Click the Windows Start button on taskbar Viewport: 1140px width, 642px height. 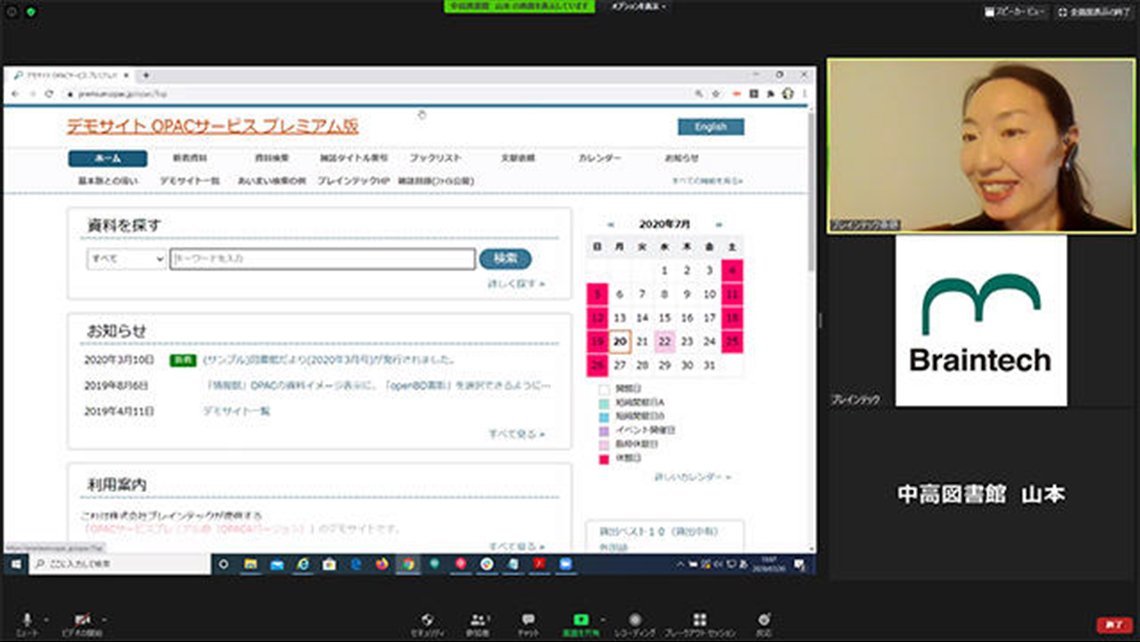tap(16, 564)
